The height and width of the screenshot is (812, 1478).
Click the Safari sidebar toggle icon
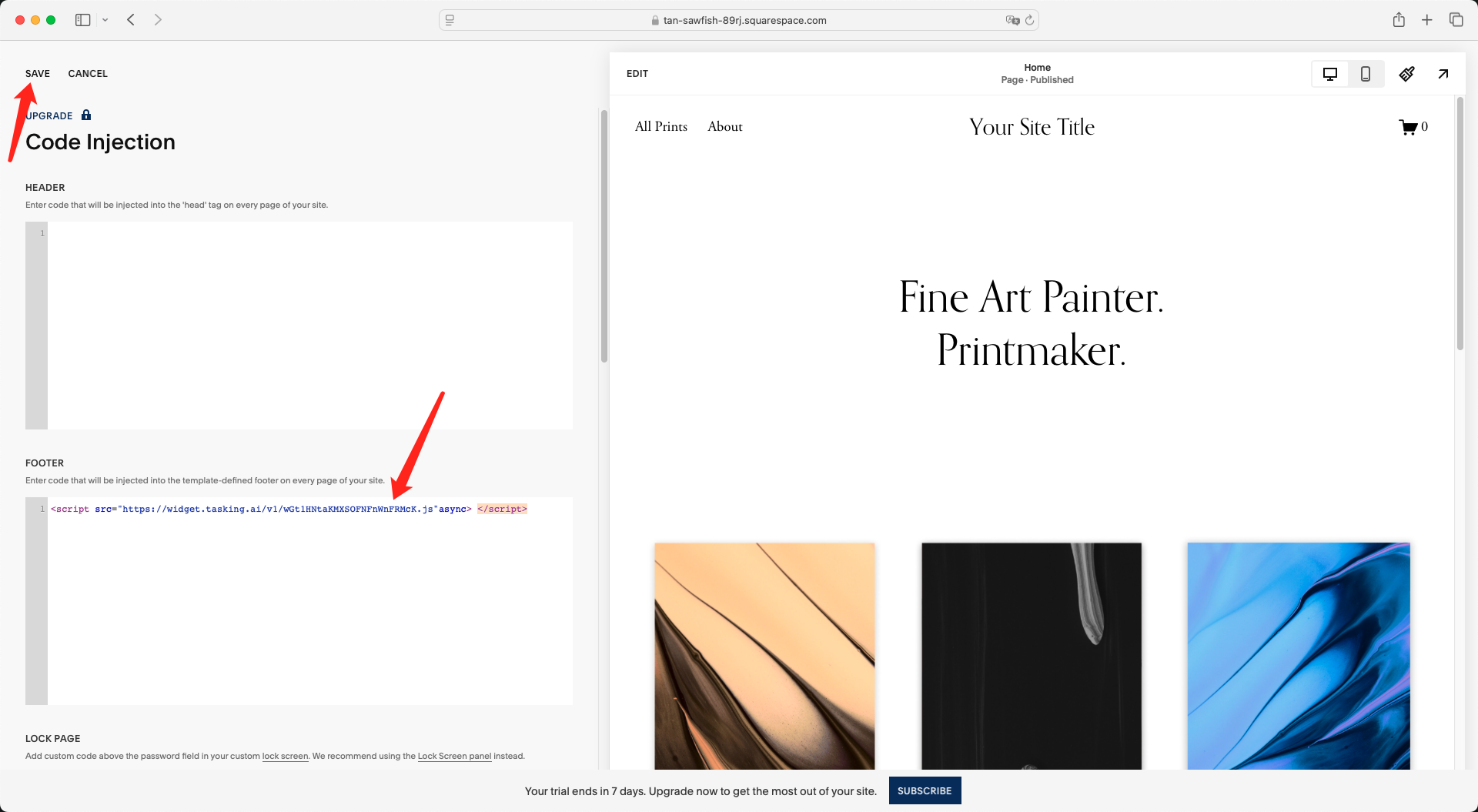[x=82, y=20]
